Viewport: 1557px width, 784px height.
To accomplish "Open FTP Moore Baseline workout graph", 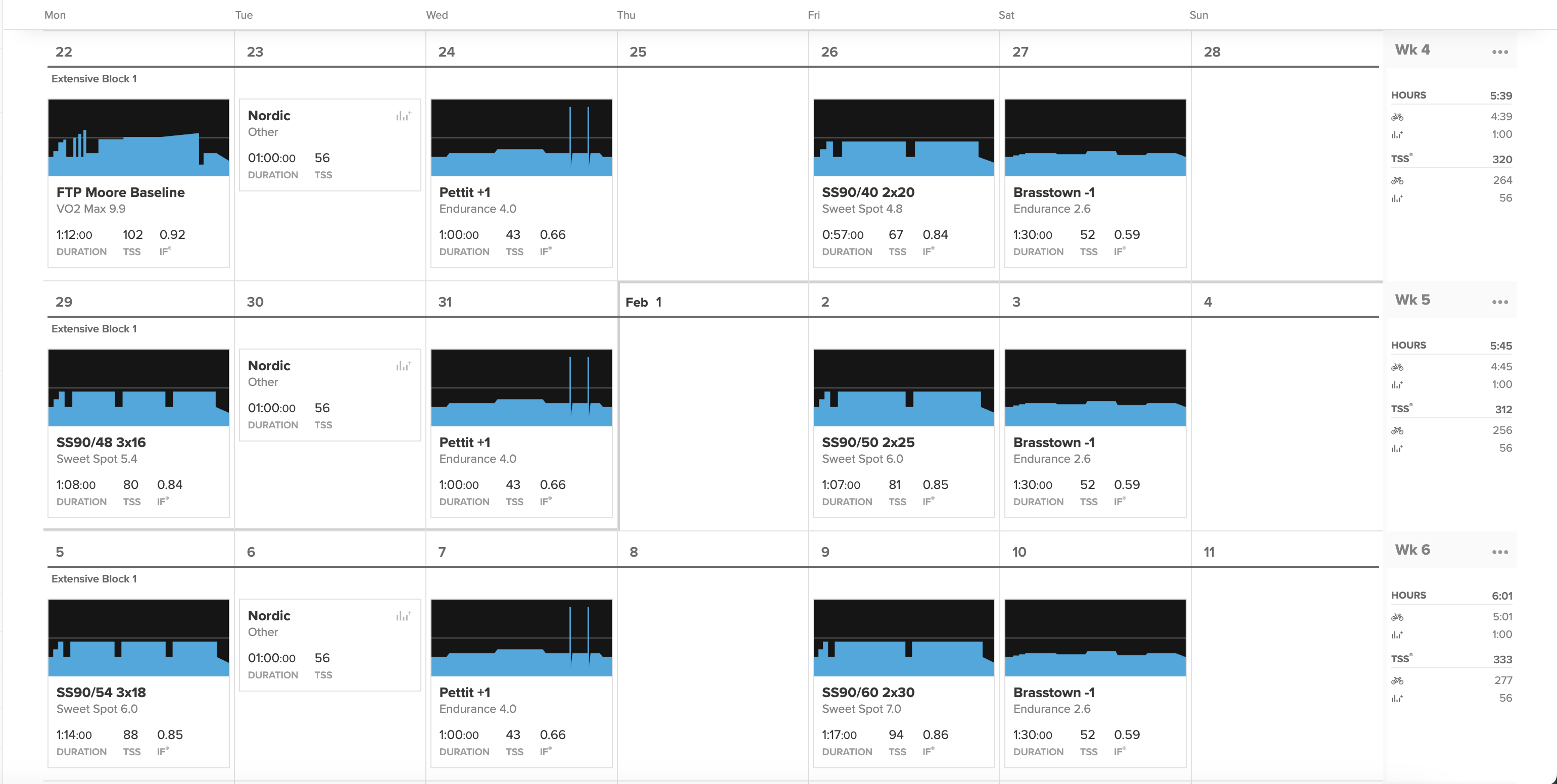I will click(x=138, y=138).
